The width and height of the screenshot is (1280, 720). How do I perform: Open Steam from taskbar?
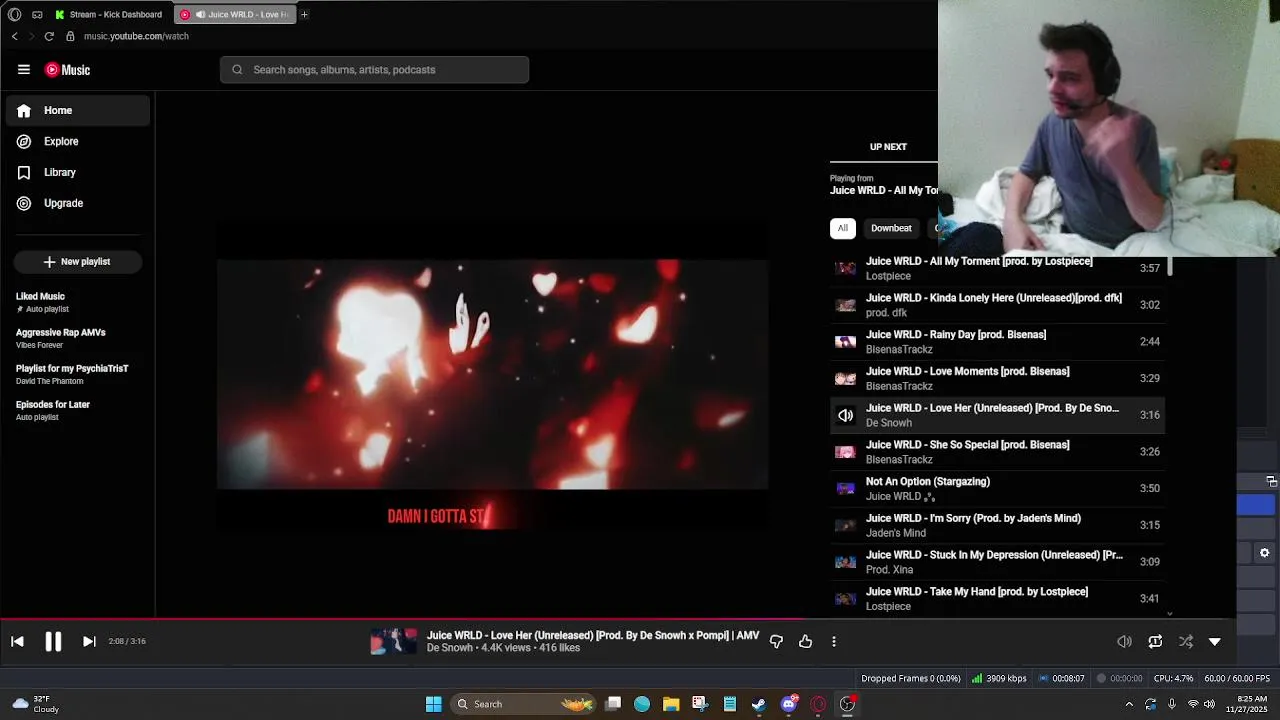point(759,704)
